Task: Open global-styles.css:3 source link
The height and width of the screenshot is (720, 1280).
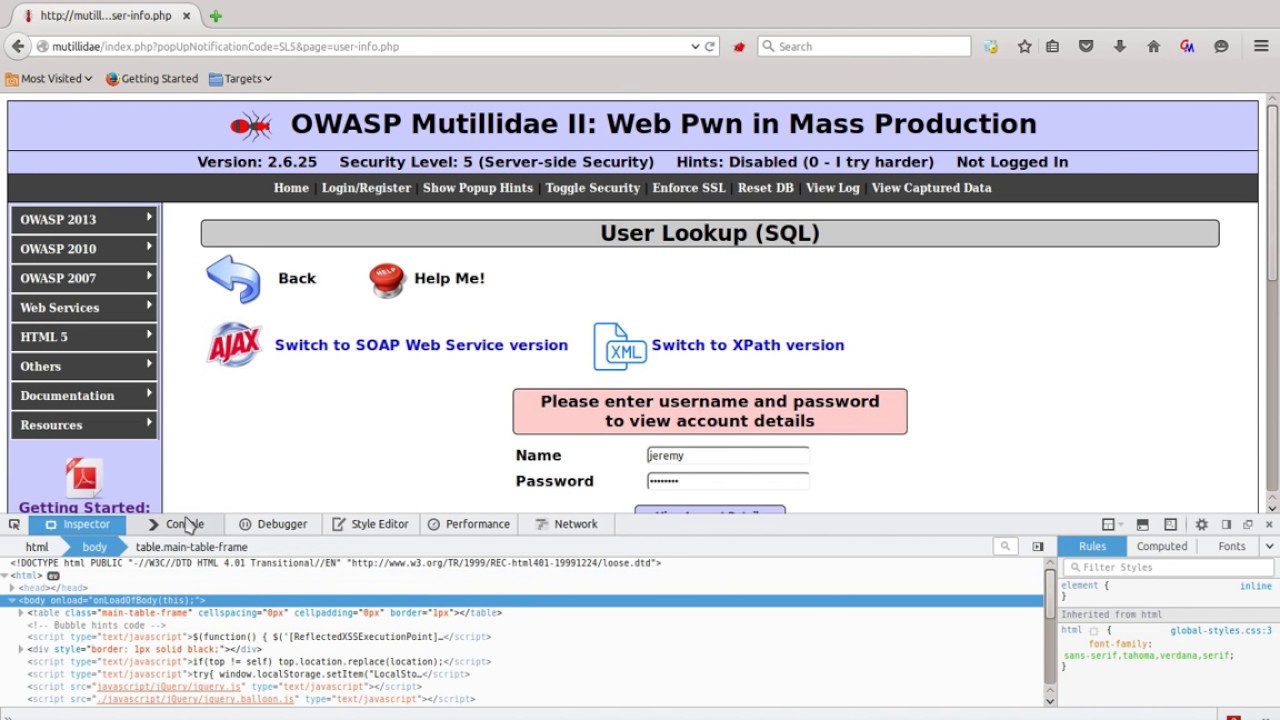Action: click(x=1221, y=631)
